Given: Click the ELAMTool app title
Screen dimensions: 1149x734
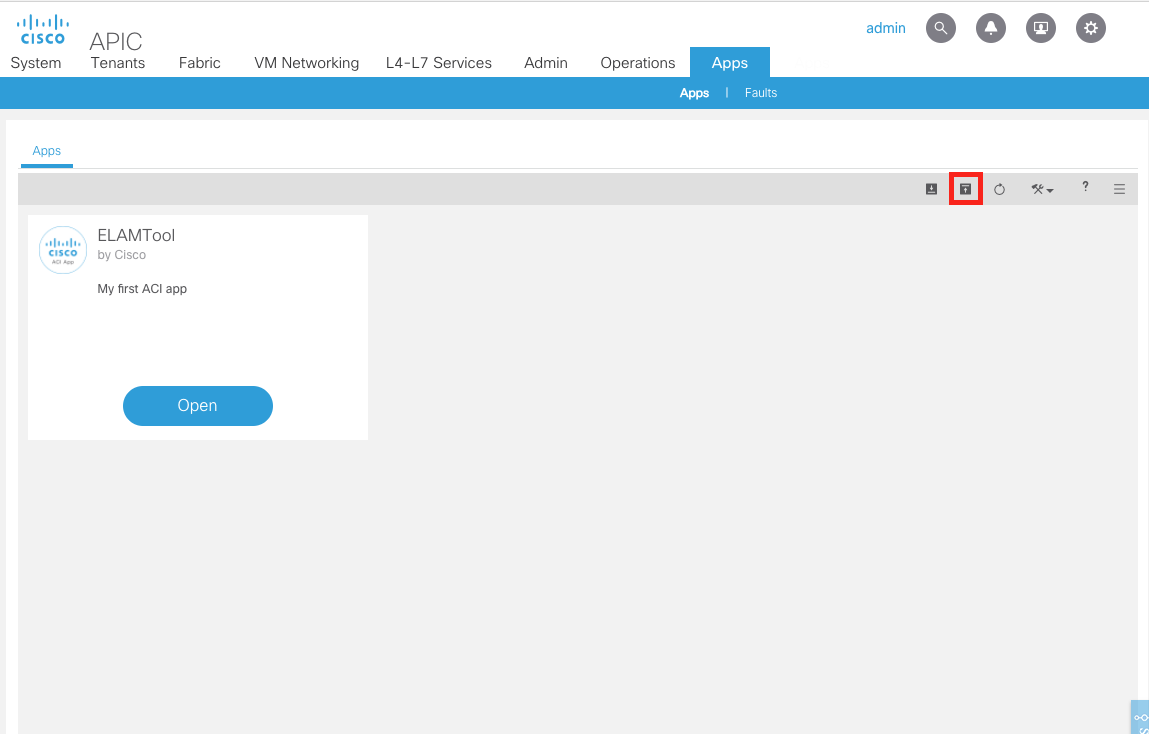Looking at the screenshot, I should coord(136,235).
